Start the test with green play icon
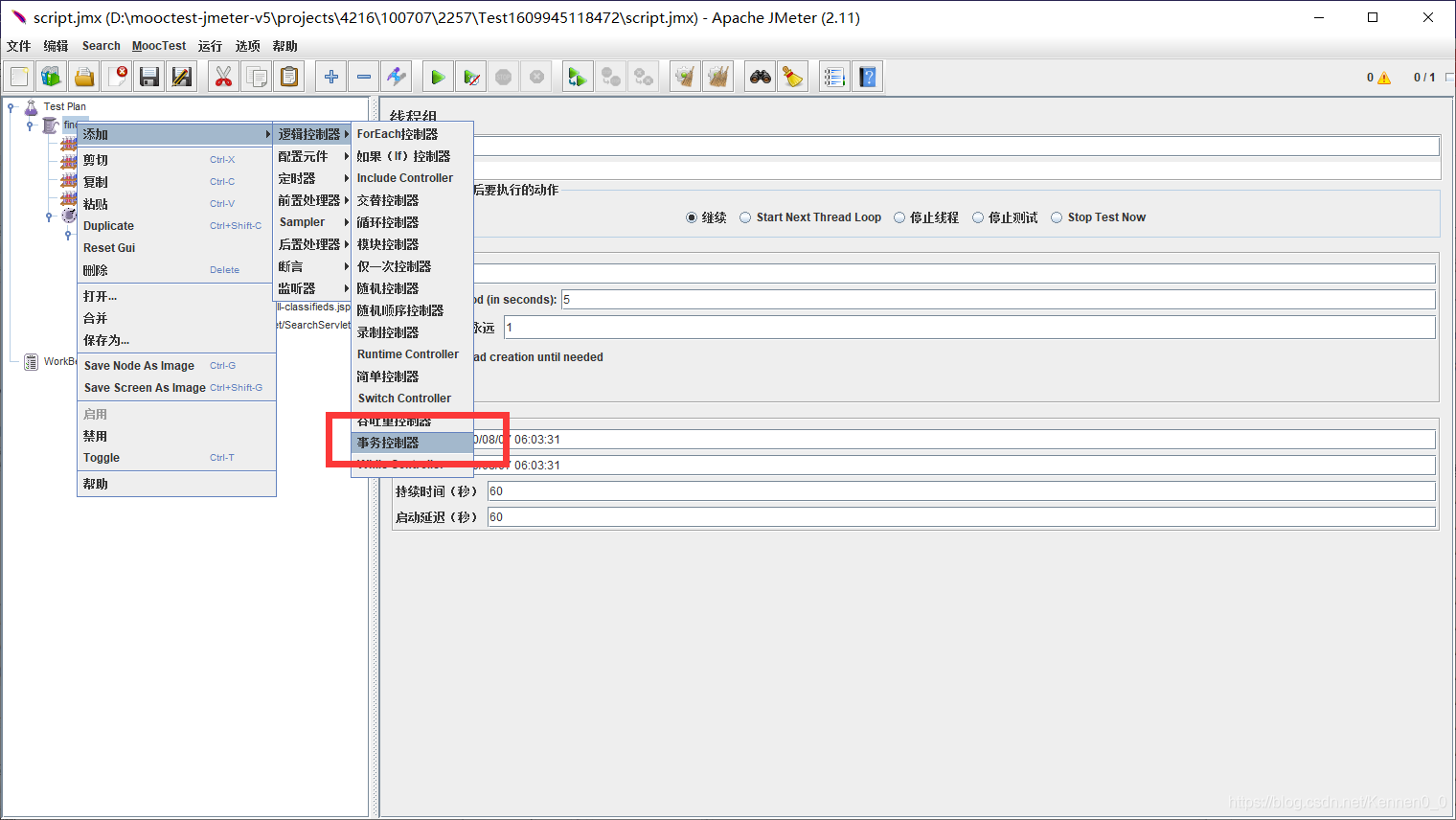The width and height of the screenshot is (1456, 820). [438, 77]
